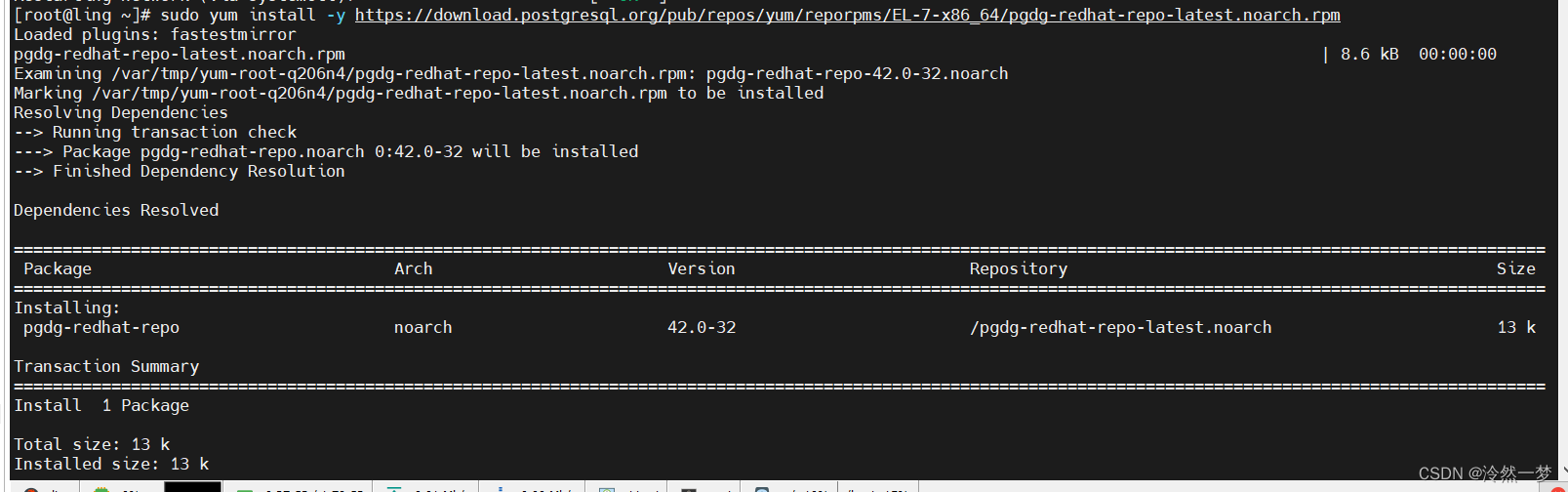The image size is (1568, 492).
Task: Click 'Loaded plugins: fastestmirror' line
Action: tap(154, 34)
